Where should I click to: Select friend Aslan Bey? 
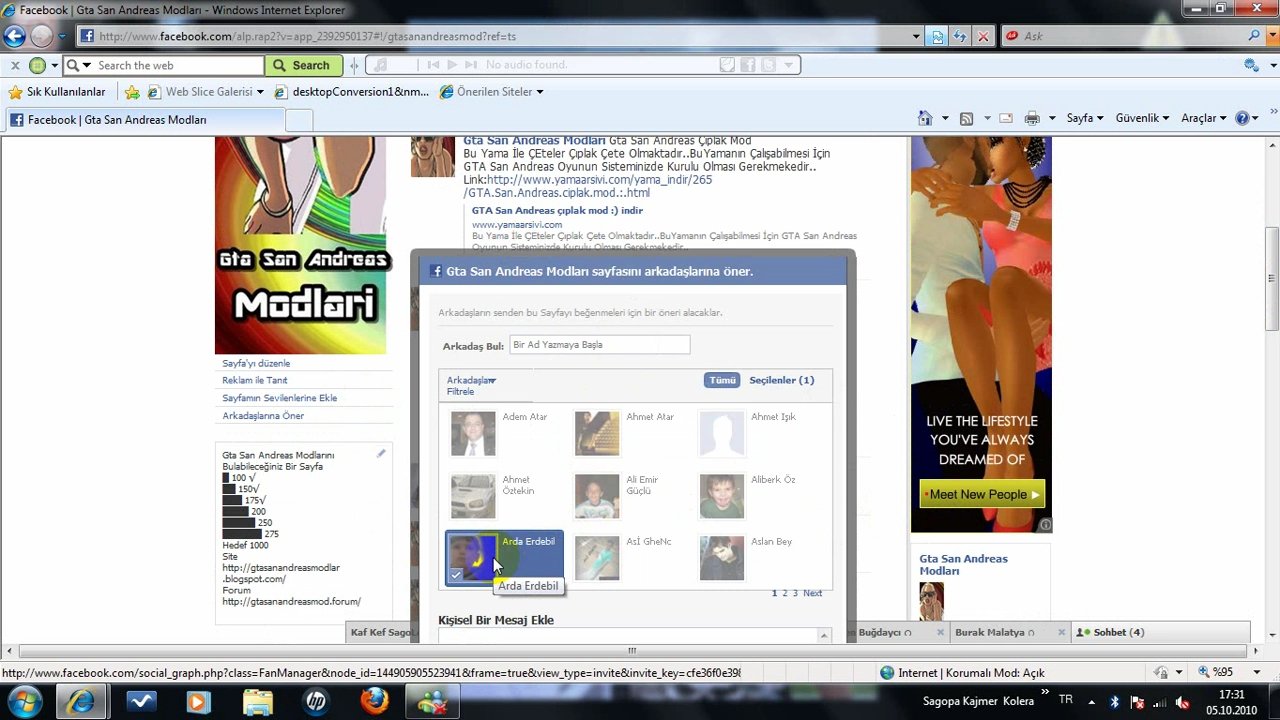coord(752,558)
